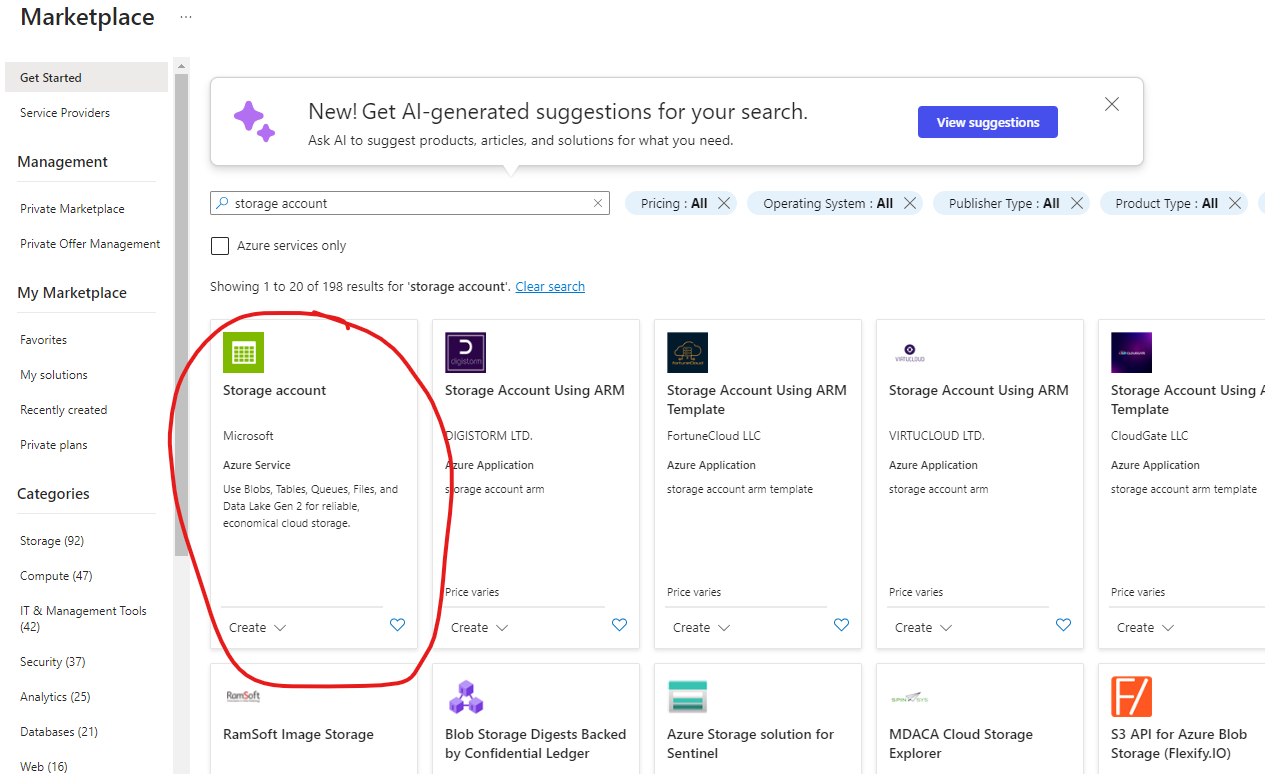The image size is (1265, 774).
Task: Click the Blob Storage Digests purple cubes icon
Action: 465,696
